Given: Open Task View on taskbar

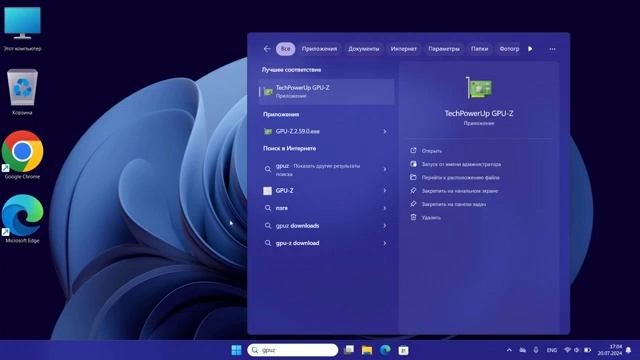Looking at the screenshot, I should pos(349,350).
